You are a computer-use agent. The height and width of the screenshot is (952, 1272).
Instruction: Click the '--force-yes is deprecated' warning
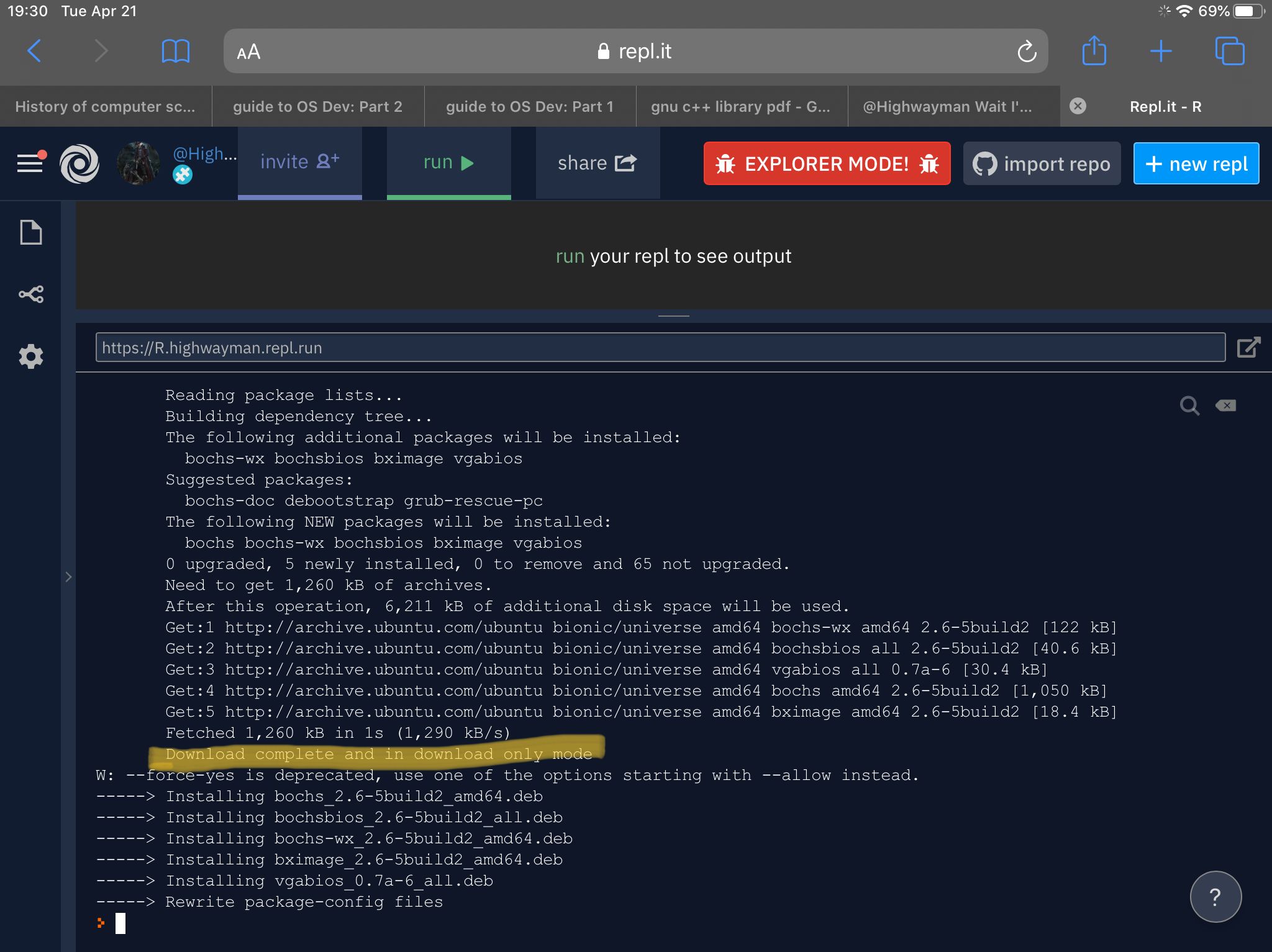pyautogui.click(x=507, y=775)
